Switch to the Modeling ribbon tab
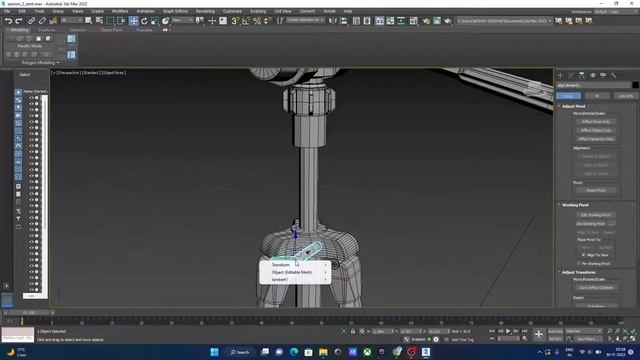Screen dimensions: 640x360 pyautogui.click(x=19, y=30)
